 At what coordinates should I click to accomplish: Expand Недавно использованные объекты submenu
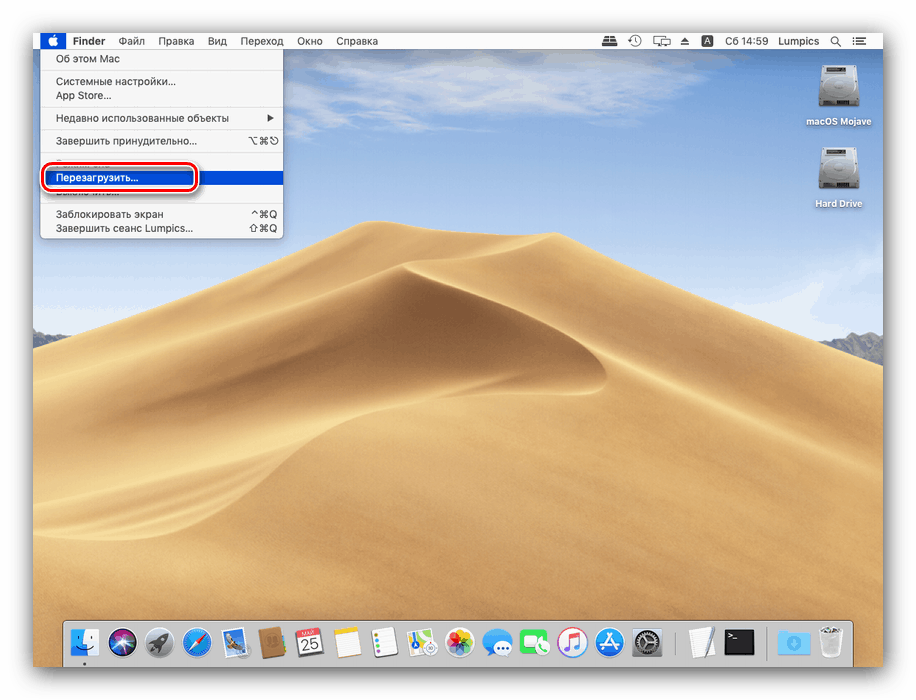[x=162, y=118]
